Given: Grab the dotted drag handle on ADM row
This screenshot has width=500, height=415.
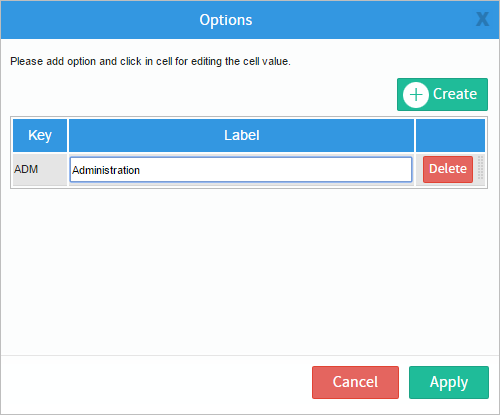Looking at the screenshot, I should [x=480, y=168].
